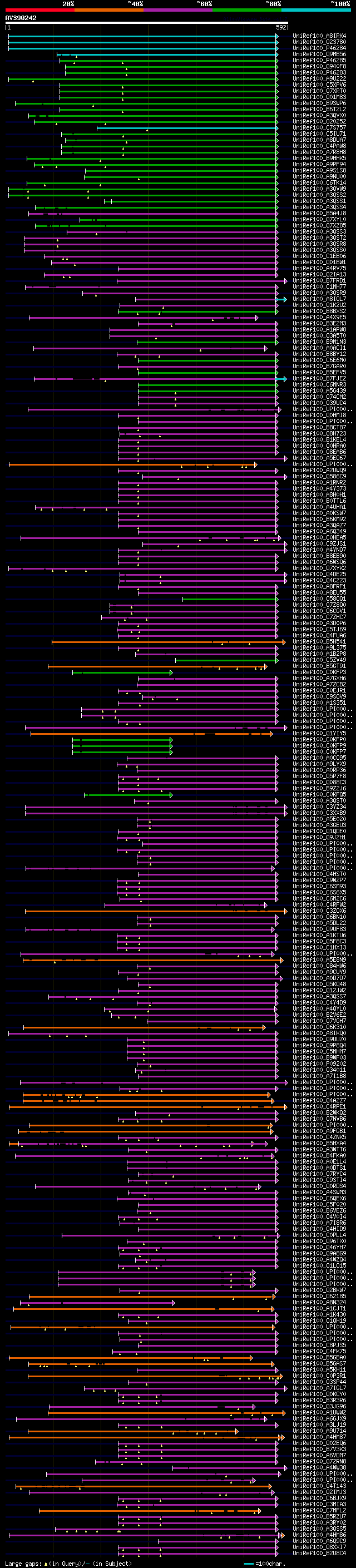
Task: Select UniRef100_B8BXS2 label
Action: (319, 311)
